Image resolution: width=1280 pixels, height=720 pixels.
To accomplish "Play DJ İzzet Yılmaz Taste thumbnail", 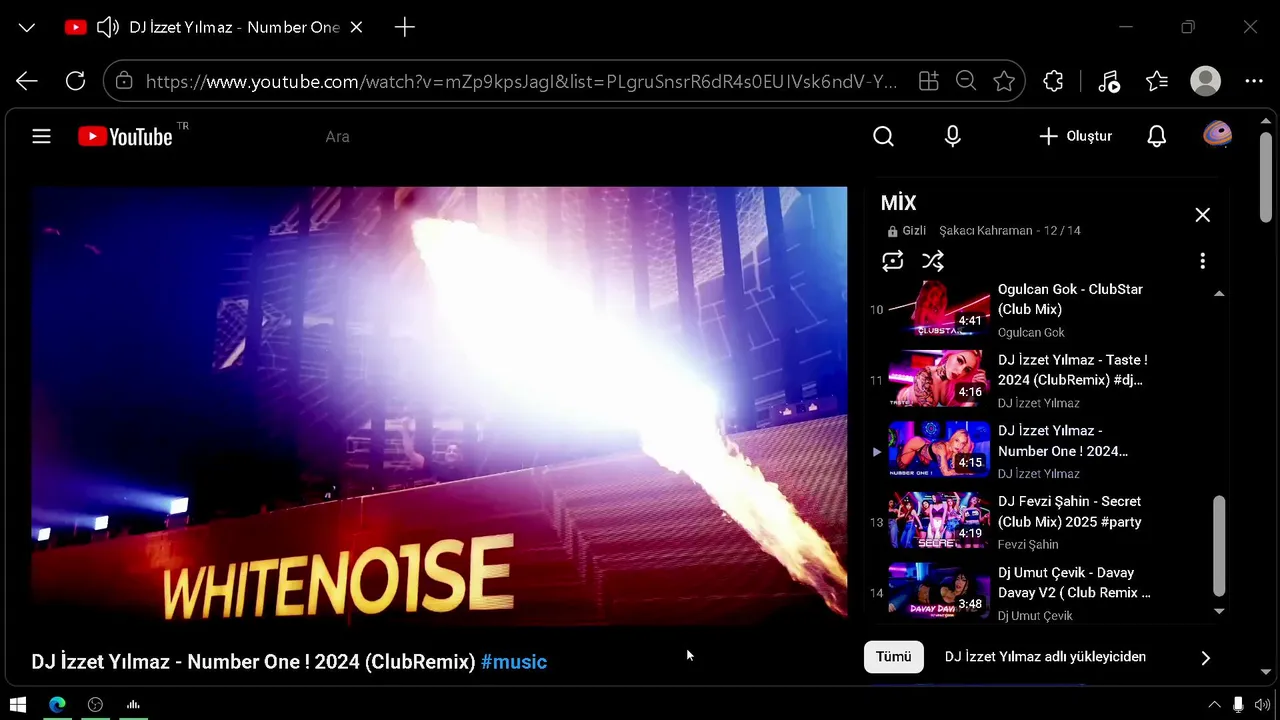I will (x=939, y=379).
